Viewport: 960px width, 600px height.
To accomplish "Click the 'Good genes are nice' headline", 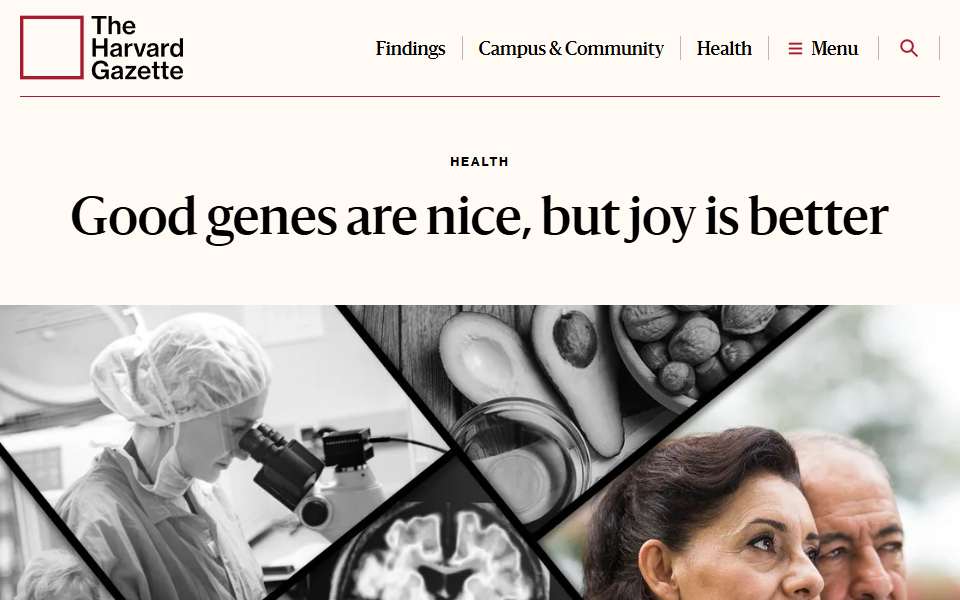I will point(479,216).
